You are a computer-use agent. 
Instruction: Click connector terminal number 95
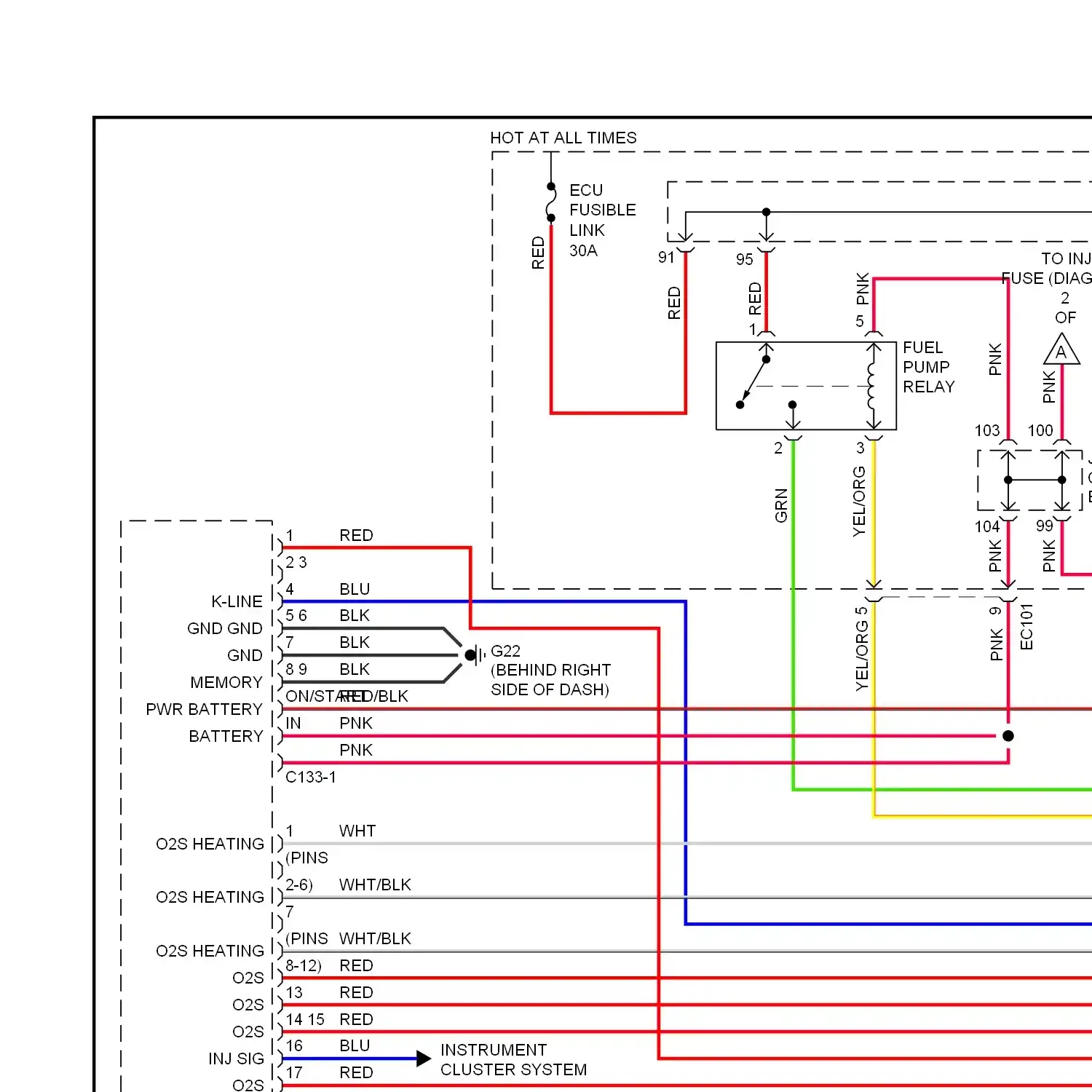[x=744, y=259]
